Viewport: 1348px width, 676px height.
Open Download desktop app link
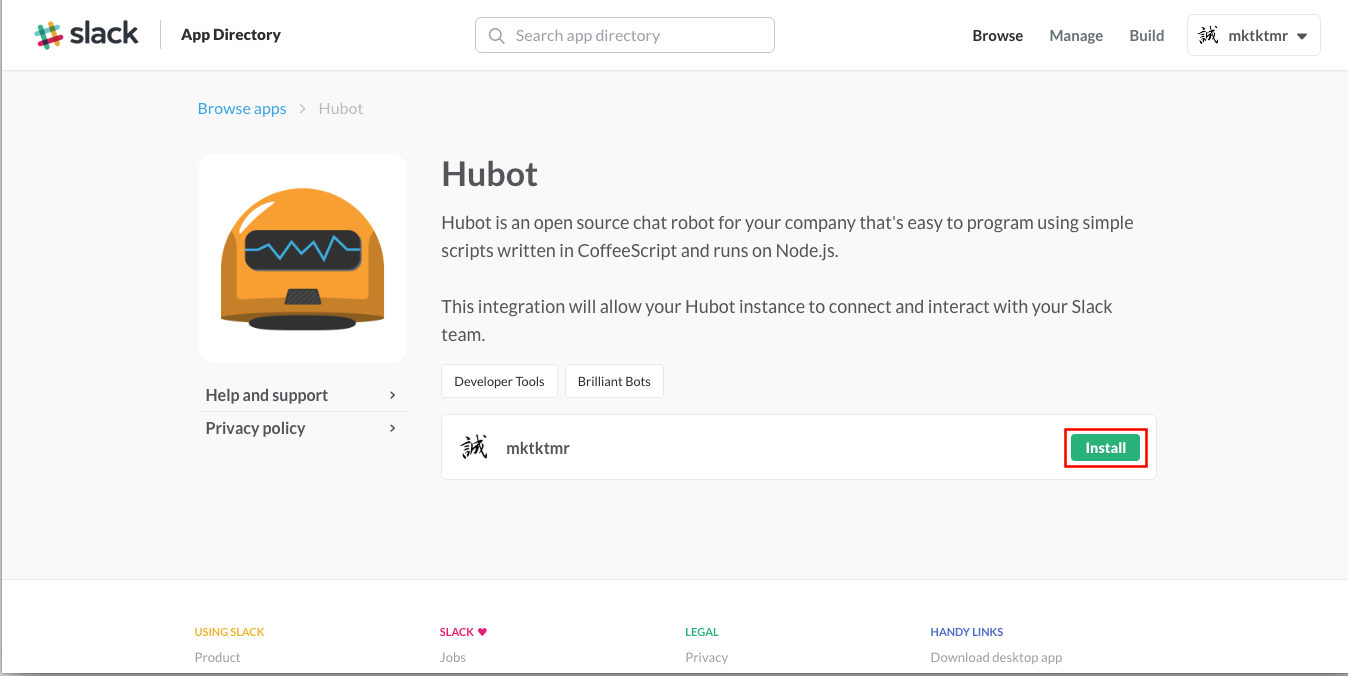(x=996, y=657)
